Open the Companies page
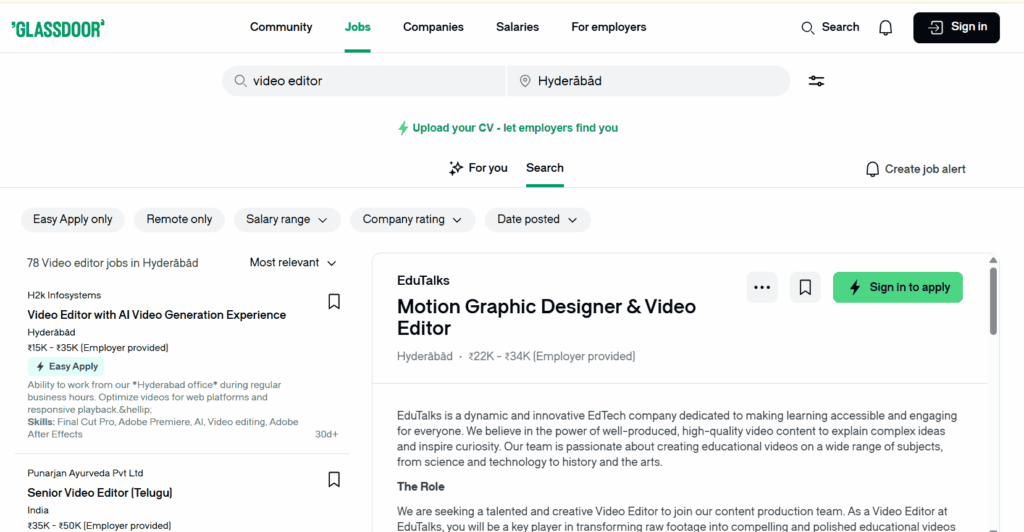Screen dimensions: 1024x532 tap(433, 27)
